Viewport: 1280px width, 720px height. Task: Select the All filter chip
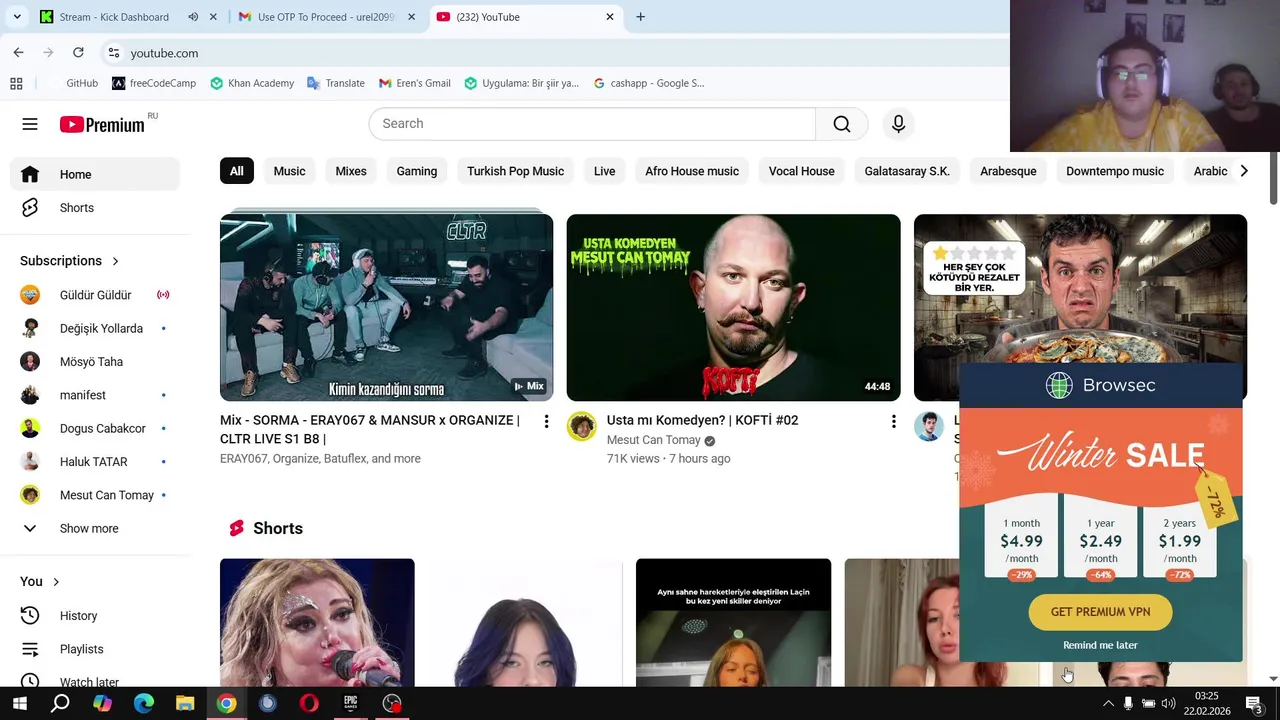pyautogui.click(x=236, y=171)
